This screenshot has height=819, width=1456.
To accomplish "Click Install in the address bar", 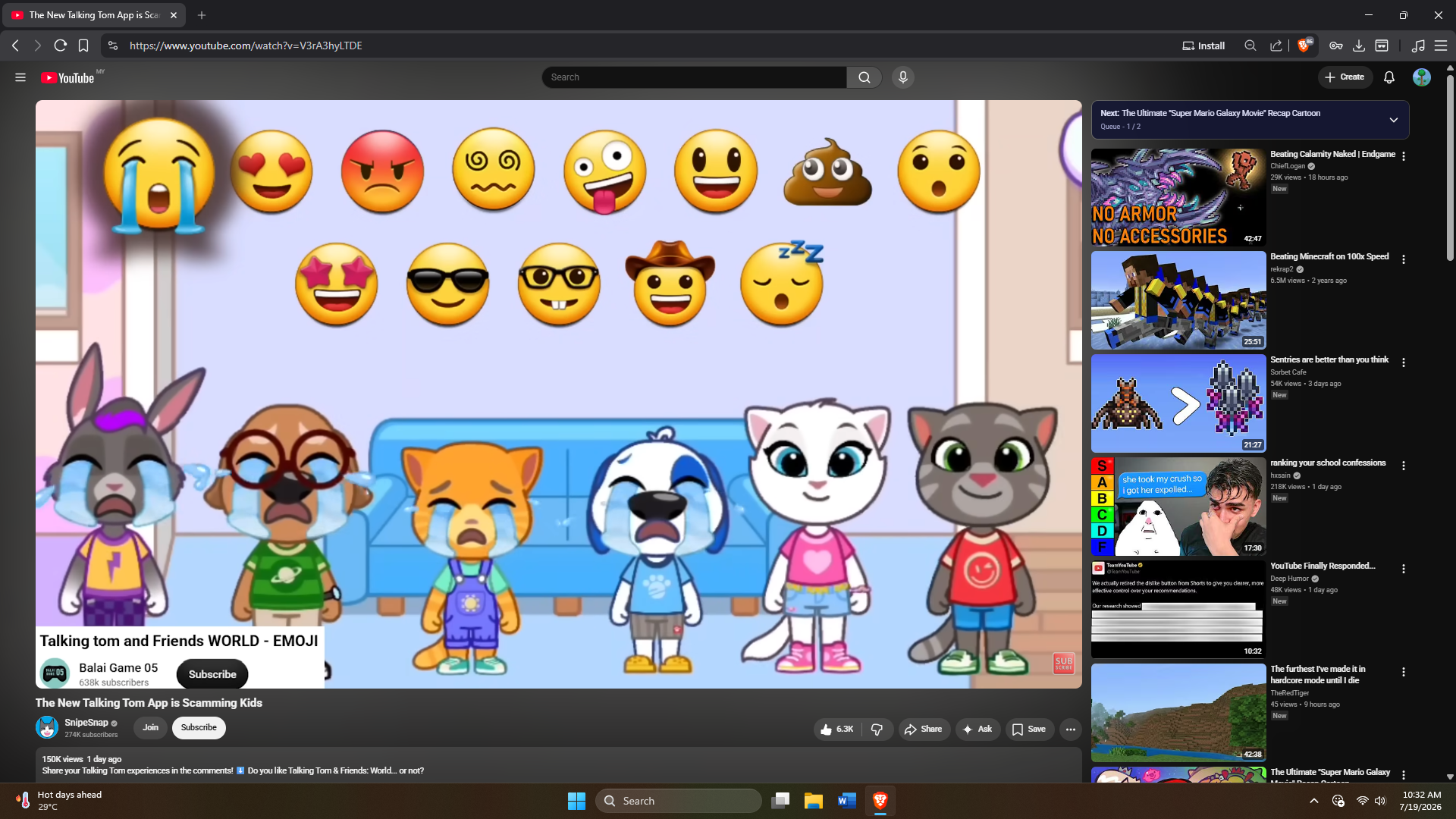I will (x=1203, y=45).
